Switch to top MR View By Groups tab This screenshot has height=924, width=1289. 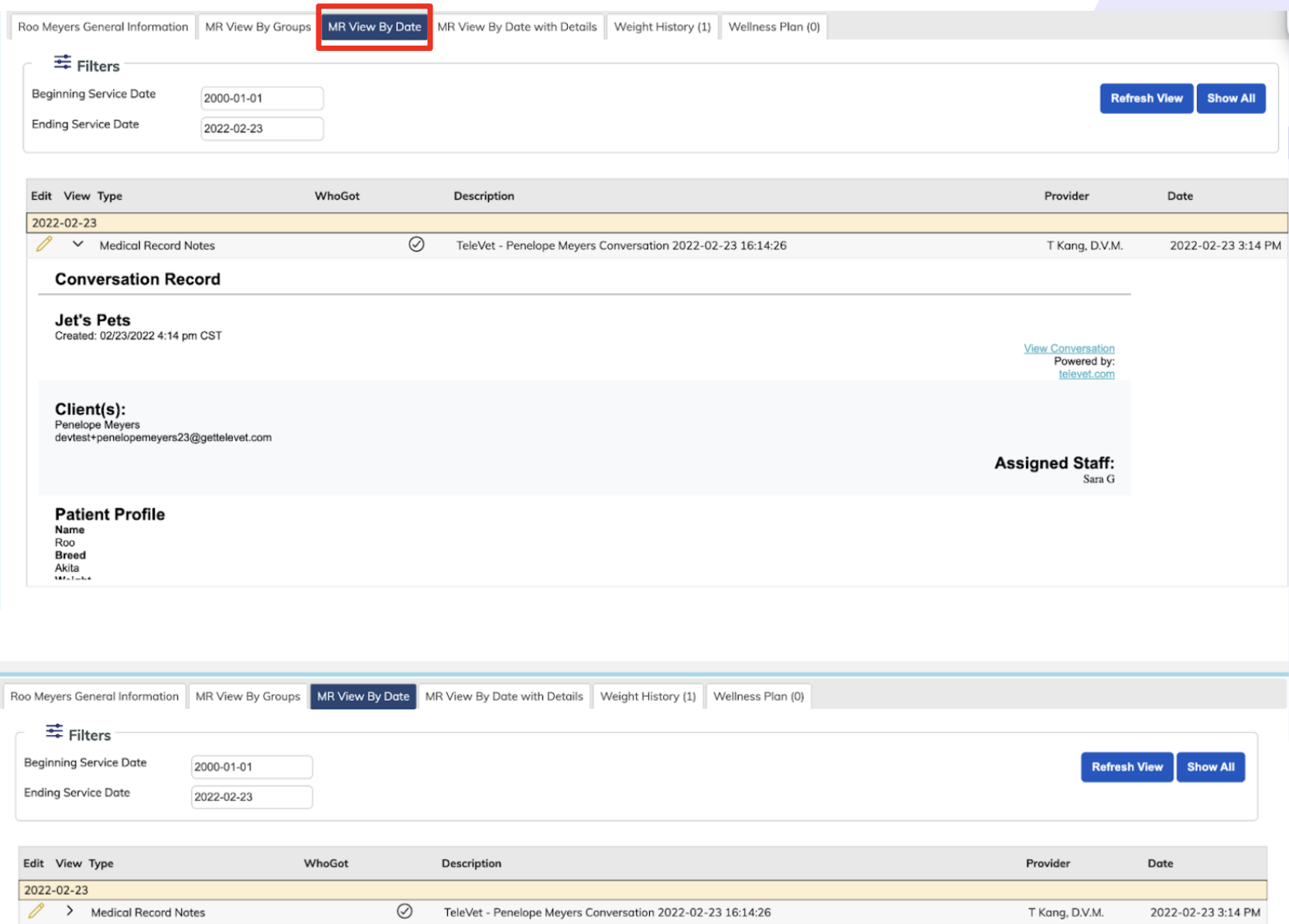pos(258,27)
